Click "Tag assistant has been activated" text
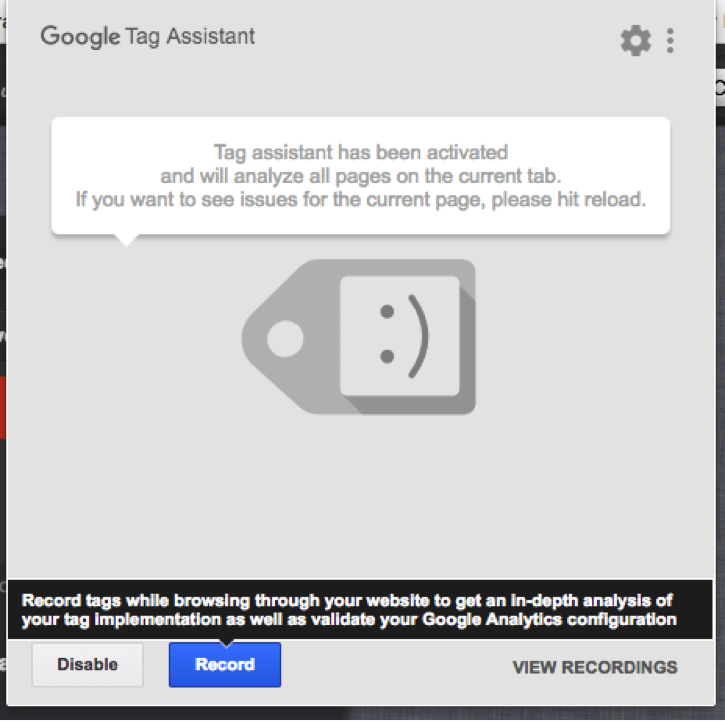 point(361,153)
